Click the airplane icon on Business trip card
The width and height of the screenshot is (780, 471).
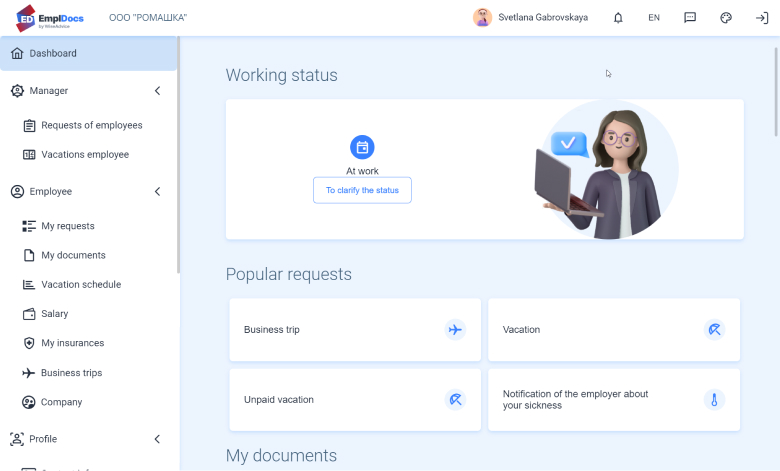click(x=455, y=330)
